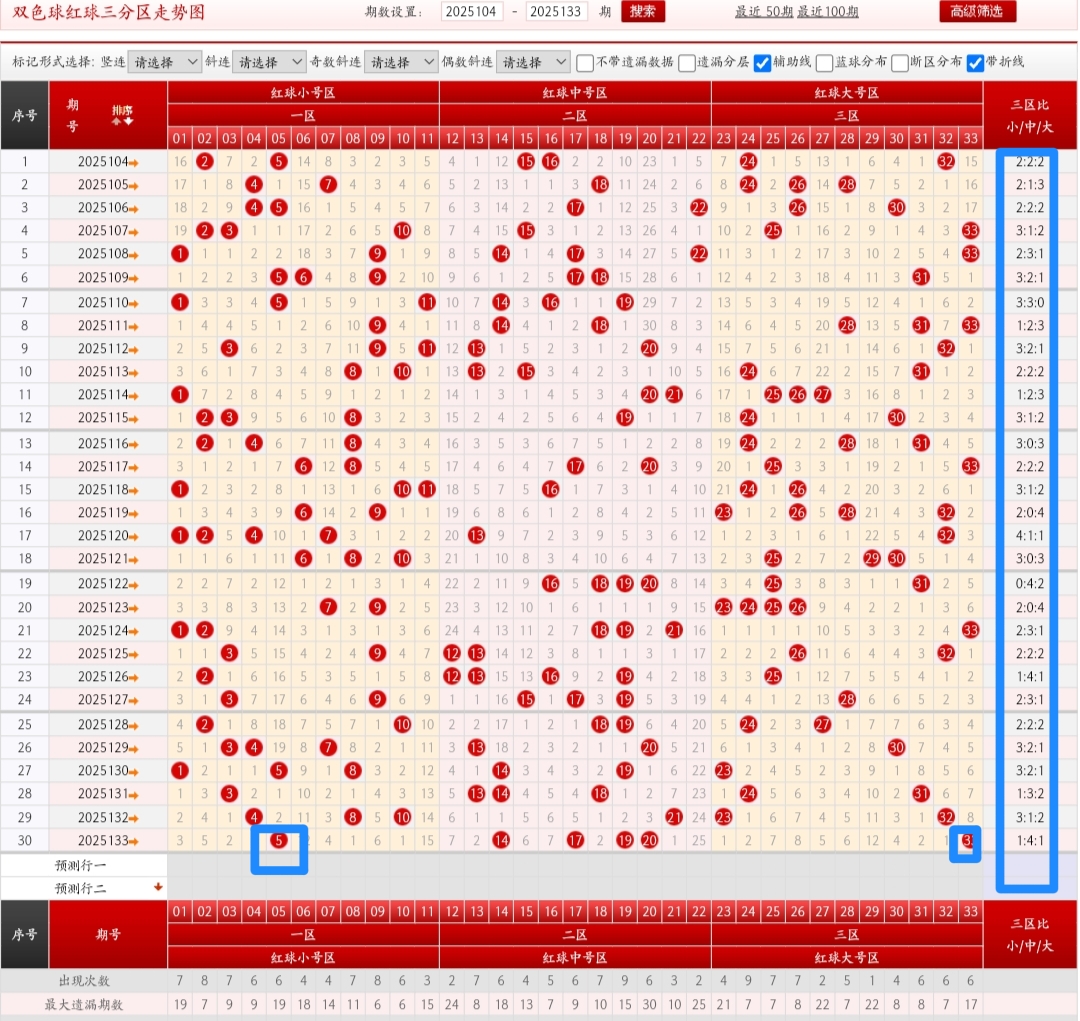Click the 预测行一 row label

click(x=81, y=865)
